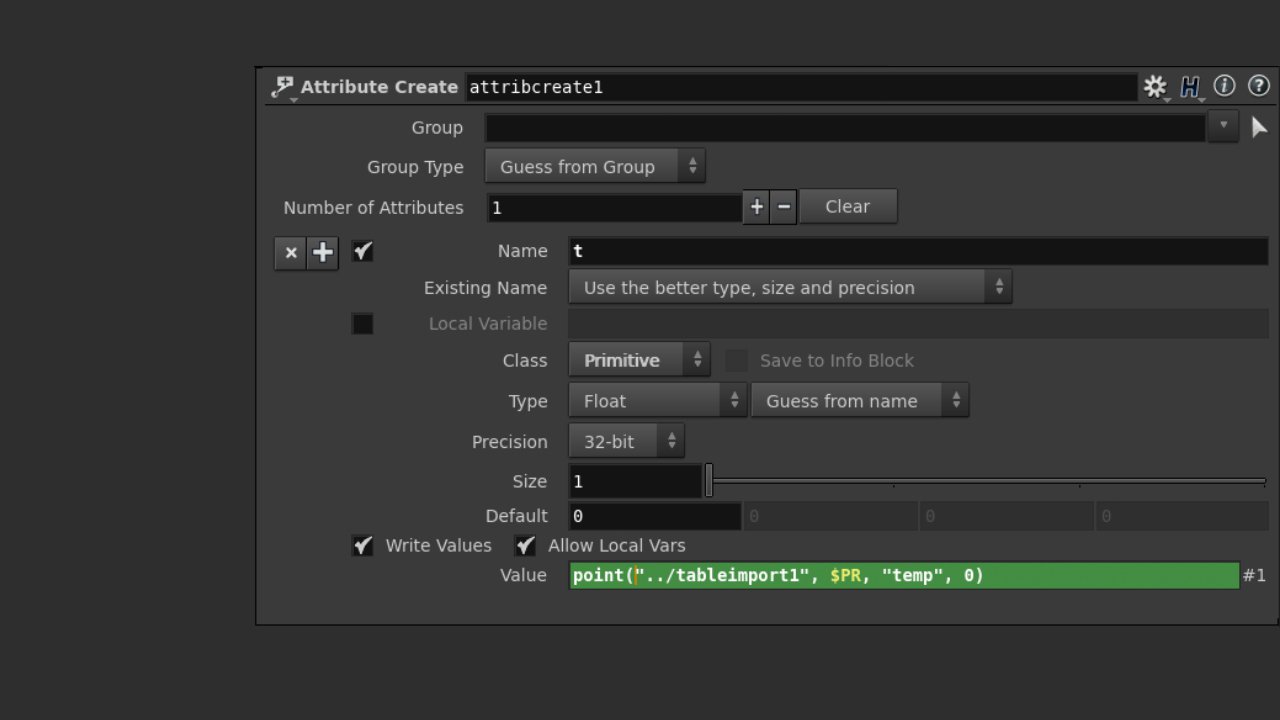Click the Value expression field

coord(904,576)
